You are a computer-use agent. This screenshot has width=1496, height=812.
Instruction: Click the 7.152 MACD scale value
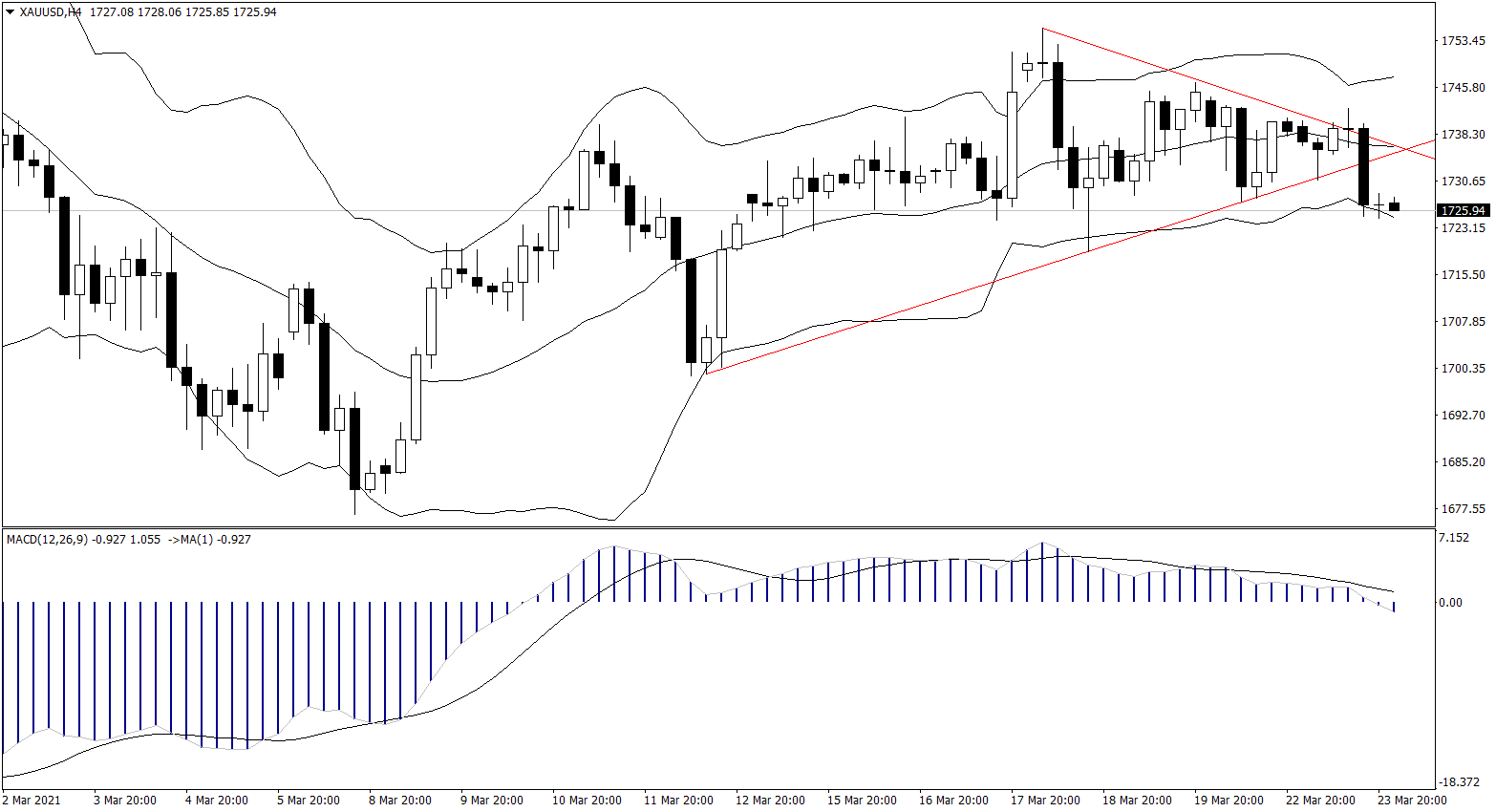[1453, 538]
